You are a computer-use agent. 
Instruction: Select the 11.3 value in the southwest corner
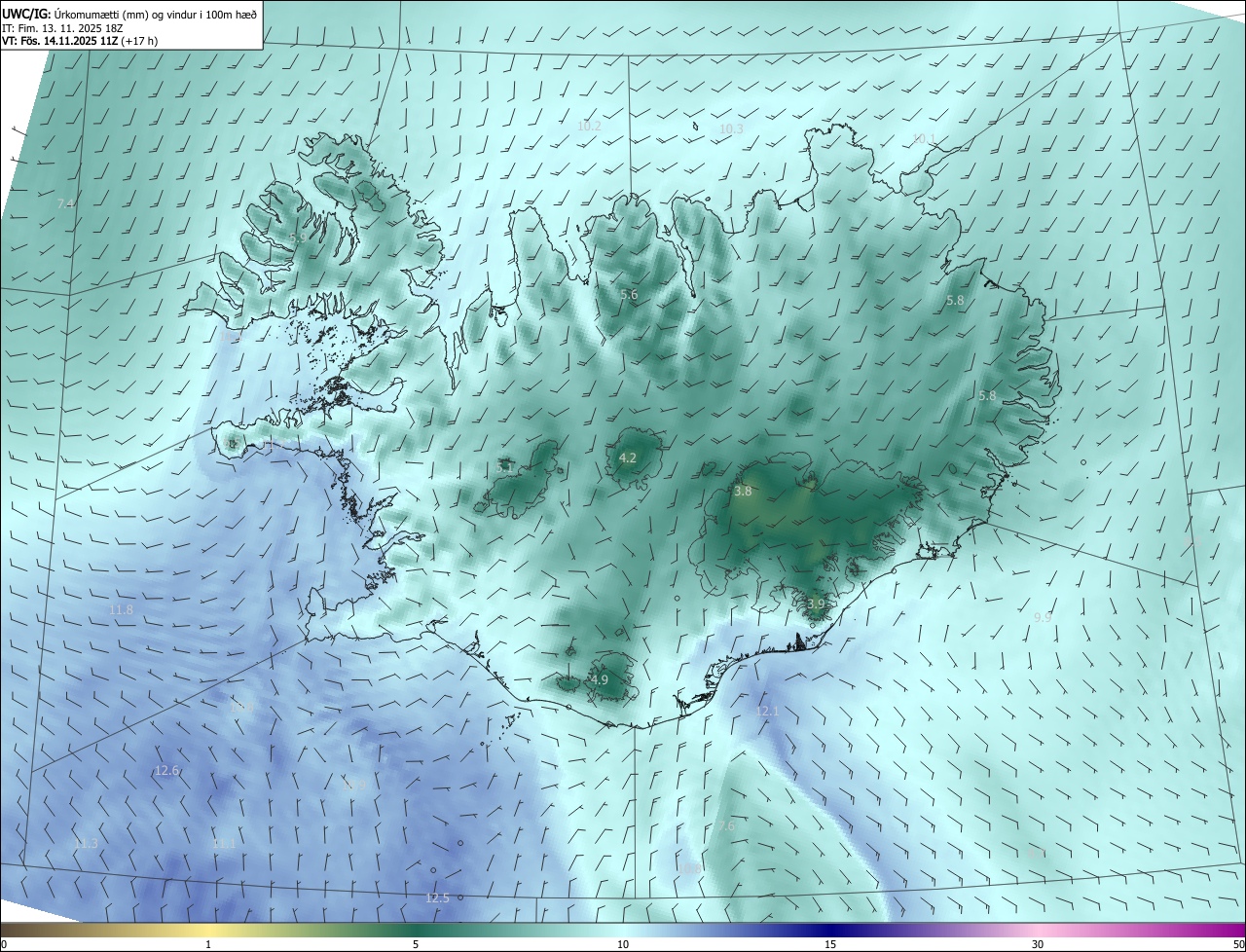pyautogui.click(x=86, y=843)
